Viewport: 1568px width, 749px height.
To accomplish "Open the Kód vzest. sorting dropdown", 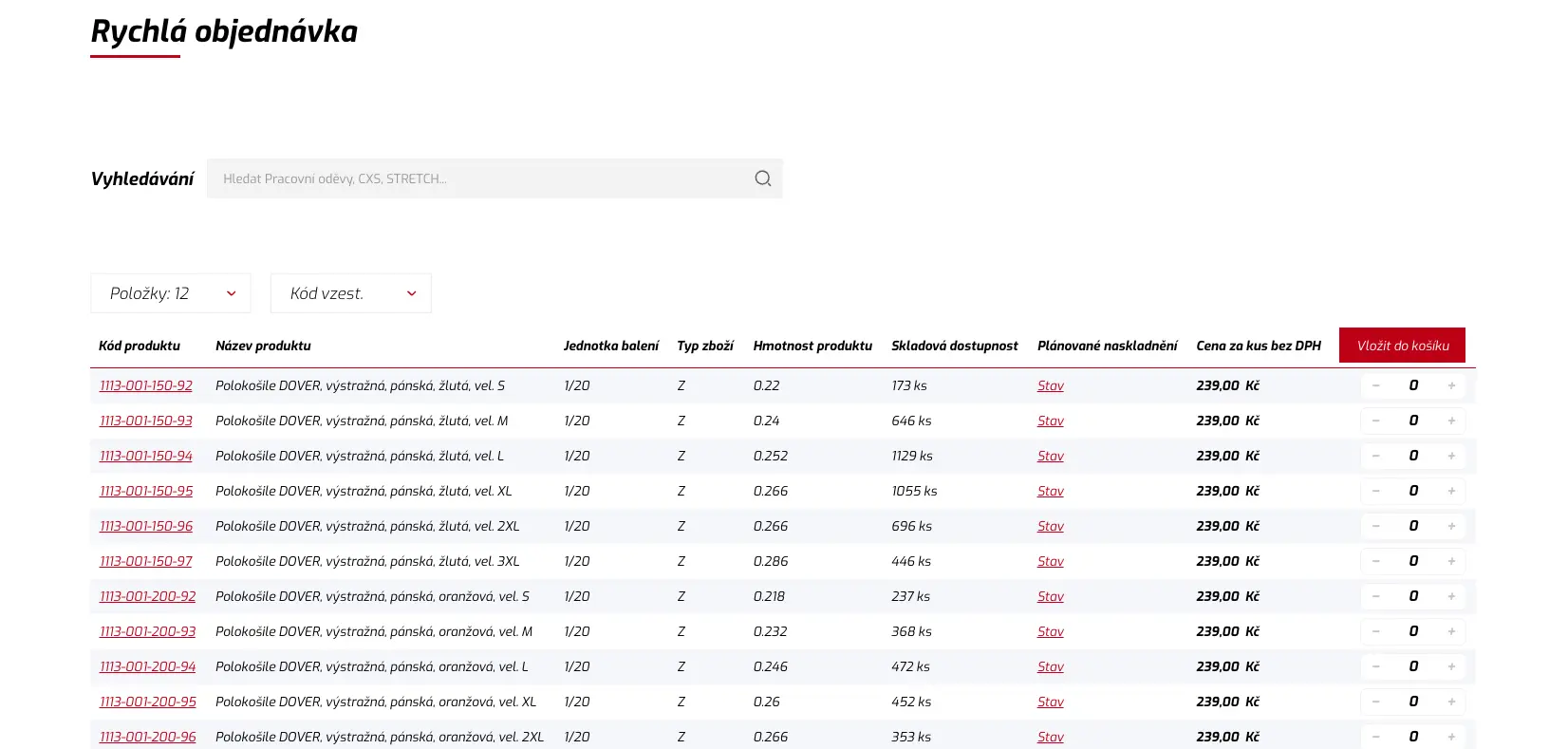I will pyautogui.click(x=351, y=293).
